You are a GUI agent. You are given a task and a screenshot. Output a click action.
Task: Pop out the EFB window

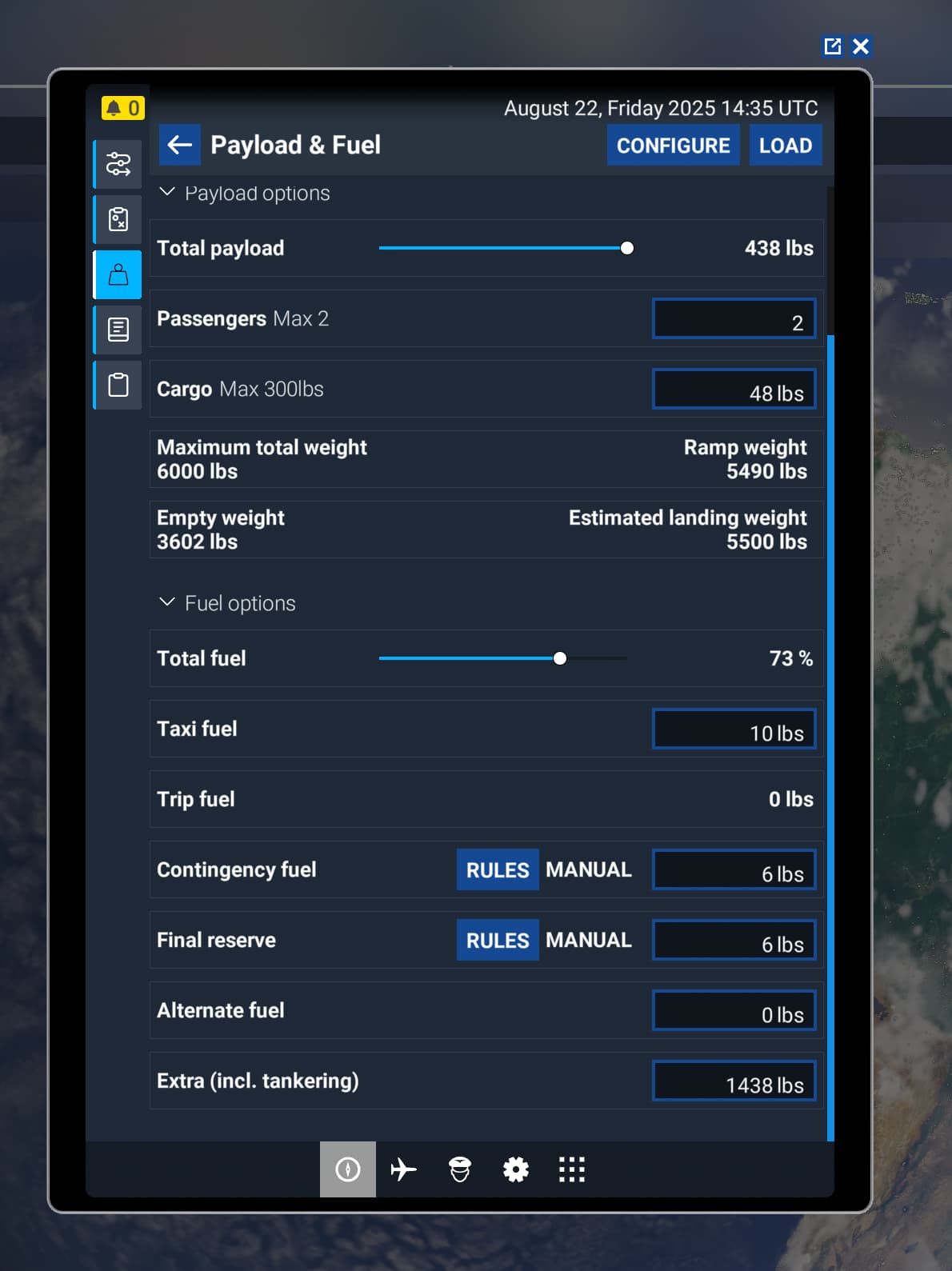(833, 46)
